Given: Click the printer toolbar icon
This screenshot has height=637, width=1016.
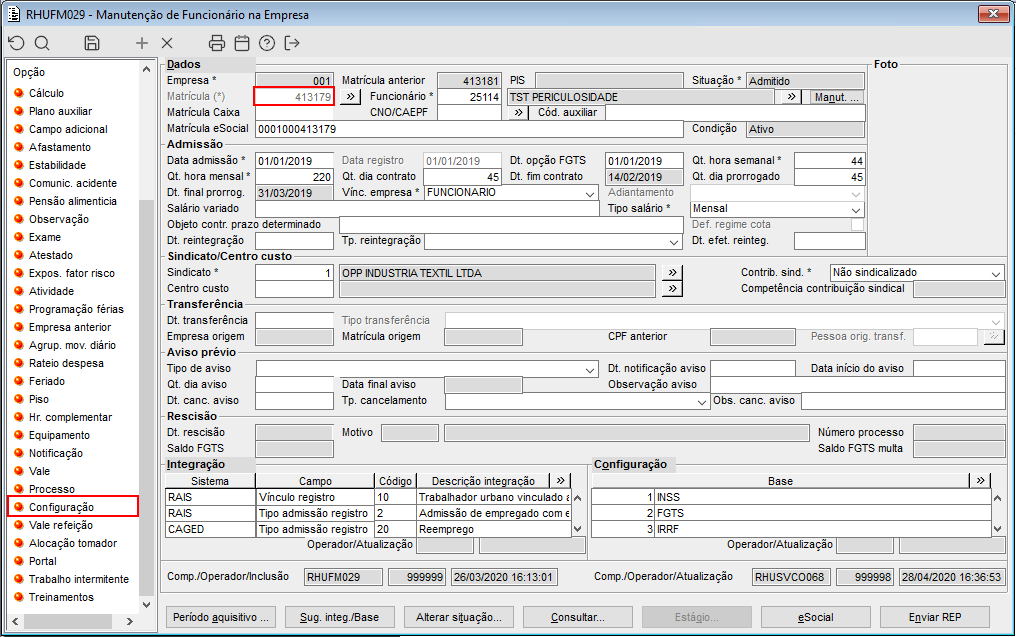Looking at the screenshot, I should (x=217, y=43).
